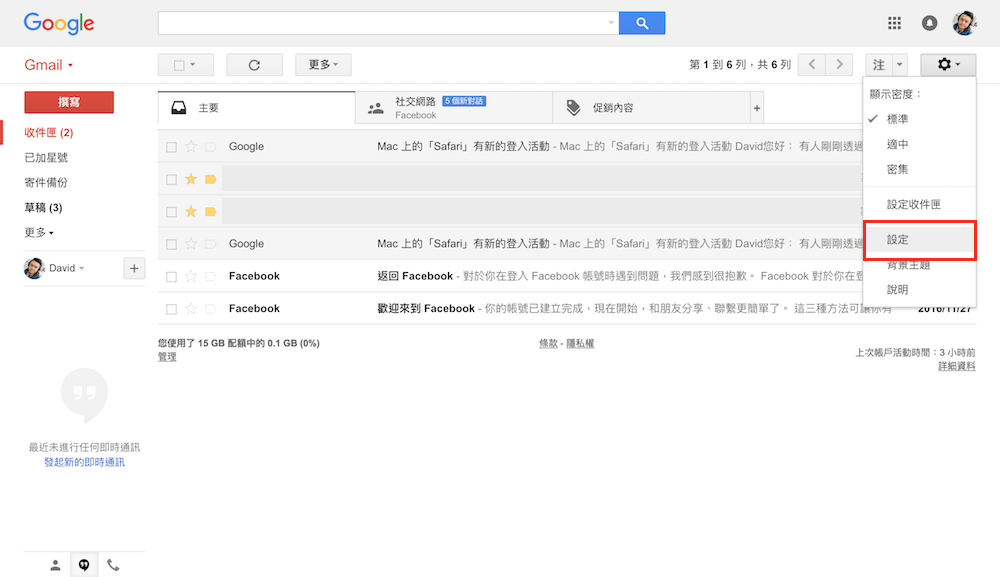
Task: Click the refresh mail button
Action: tap(254, 65)
